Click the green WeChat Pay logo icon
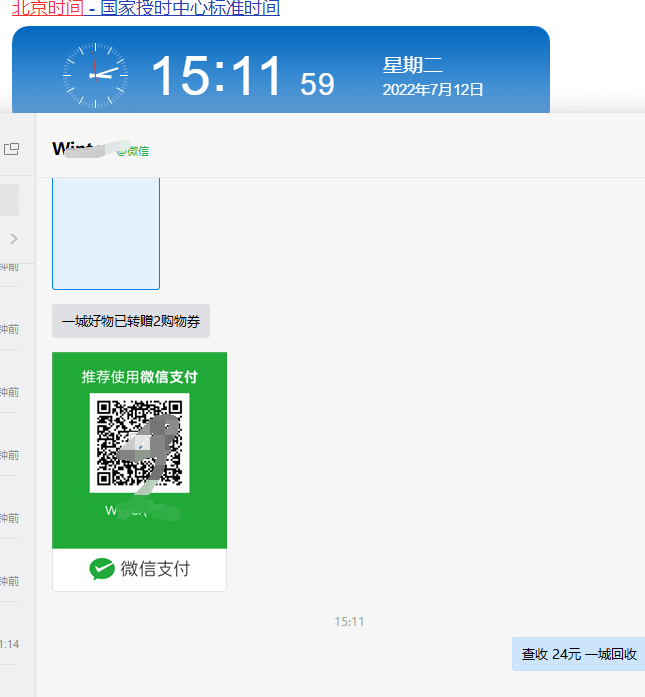The image size is (645, 697). point(102,569)
